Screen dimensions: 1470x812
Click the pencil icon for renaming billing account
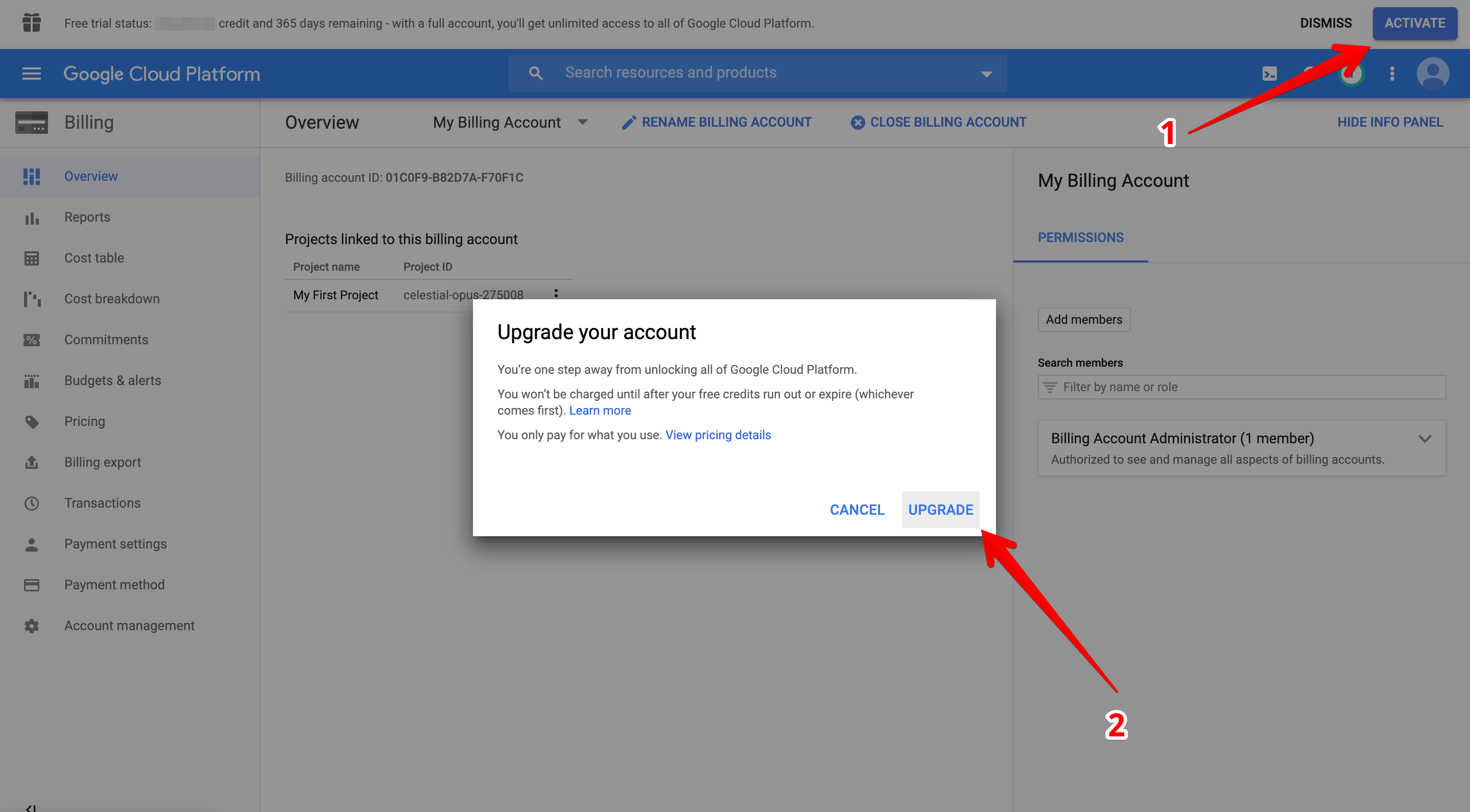point(628,122)
